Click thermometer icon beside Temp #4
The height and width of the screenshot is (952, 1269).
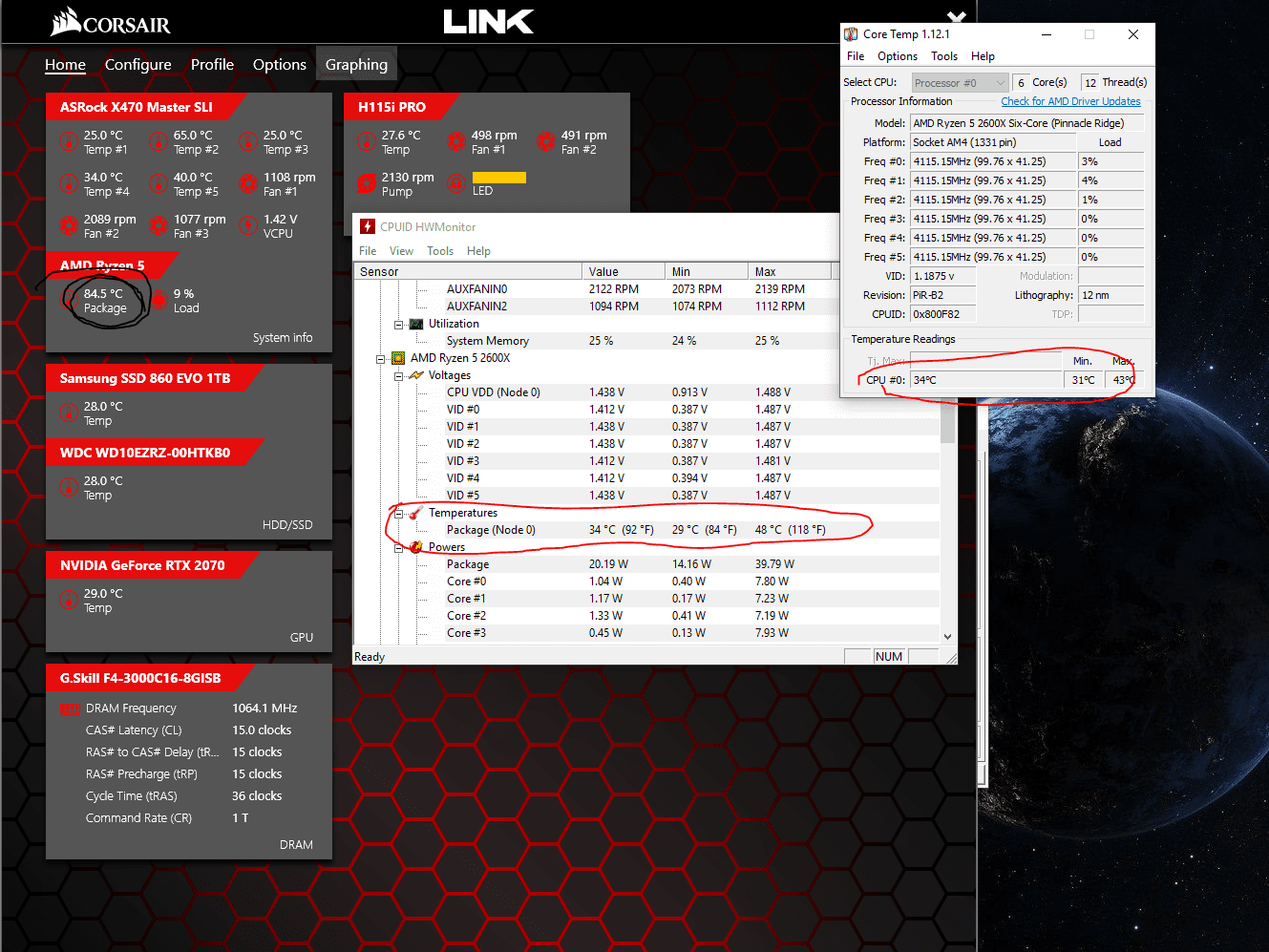point(69,183)
